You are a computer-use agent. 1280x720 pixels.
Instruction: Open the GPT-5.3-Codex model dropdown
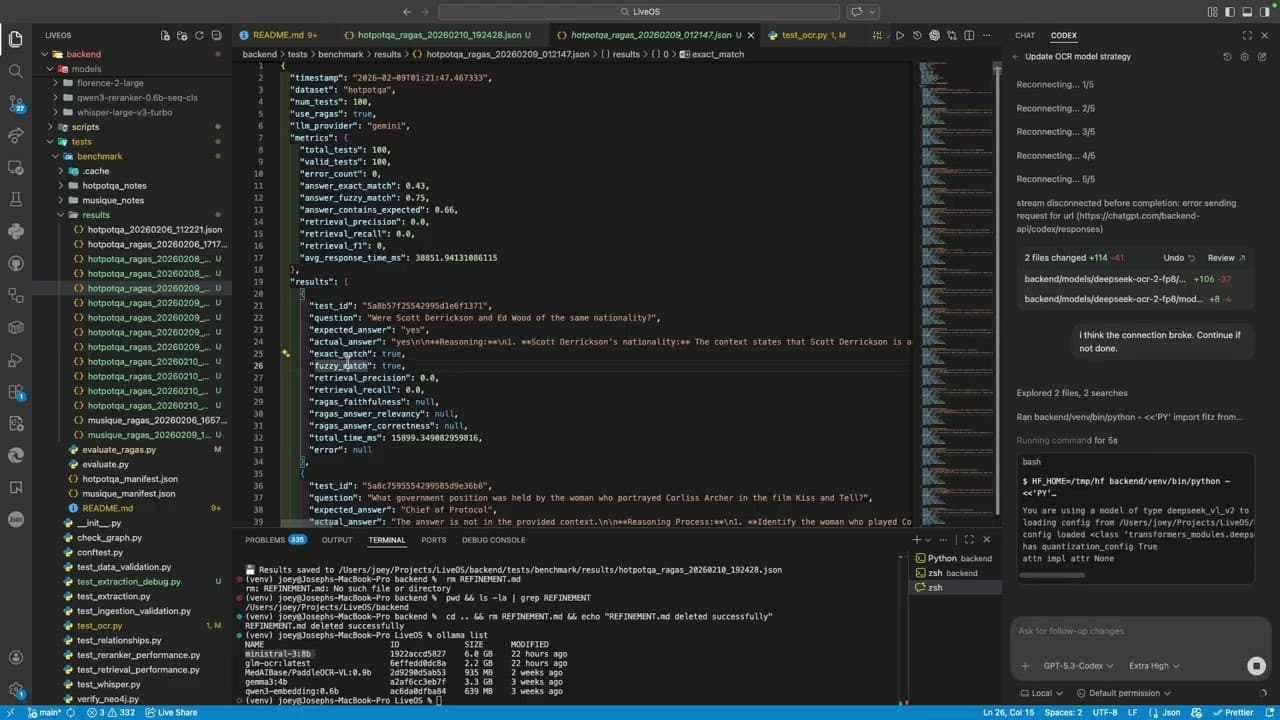tap(1078, 666)
